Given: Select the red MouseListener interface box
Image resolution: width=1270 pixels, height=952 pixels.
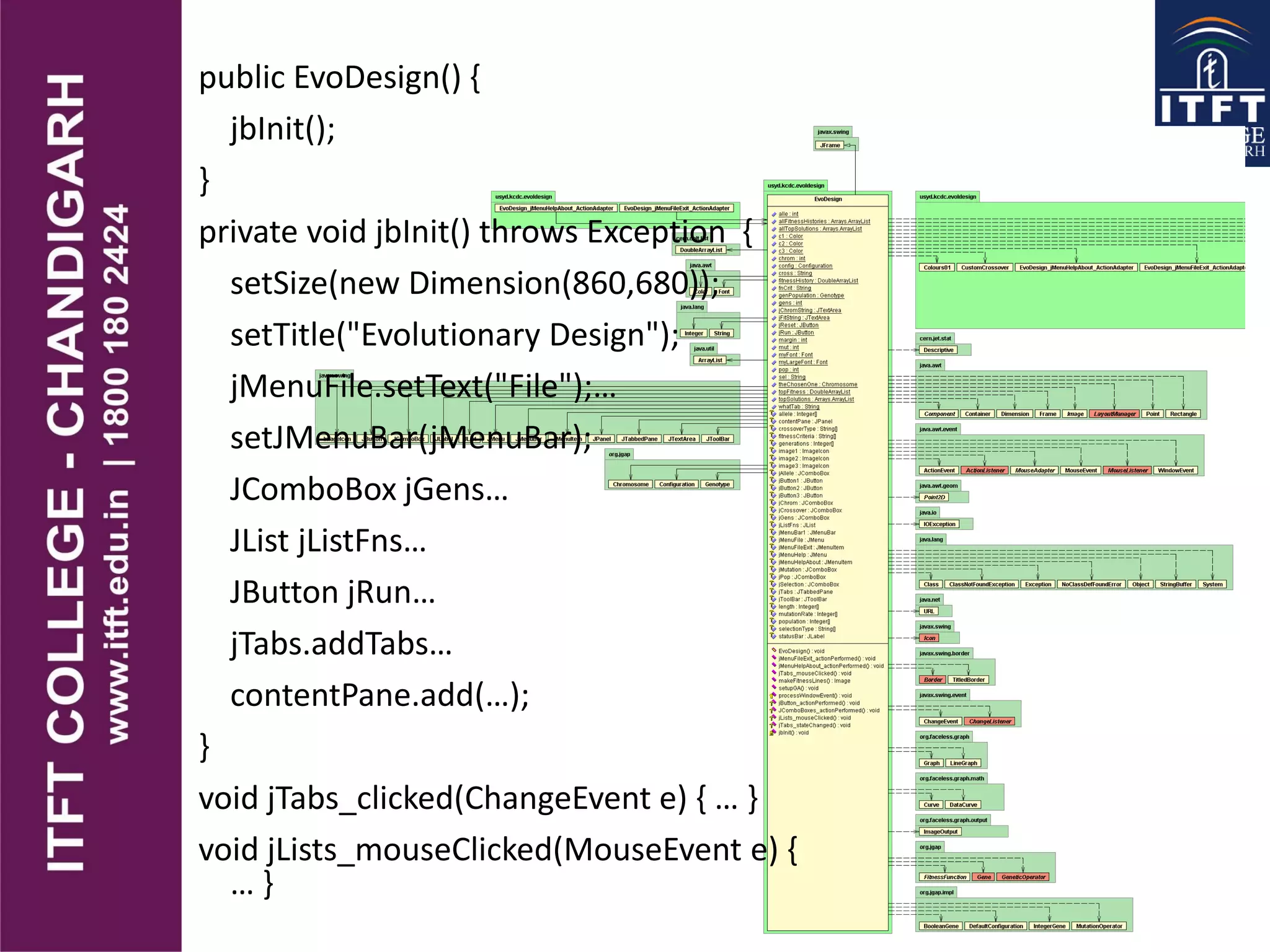Looking at the screenshot, I should [x=1127, y=470].
